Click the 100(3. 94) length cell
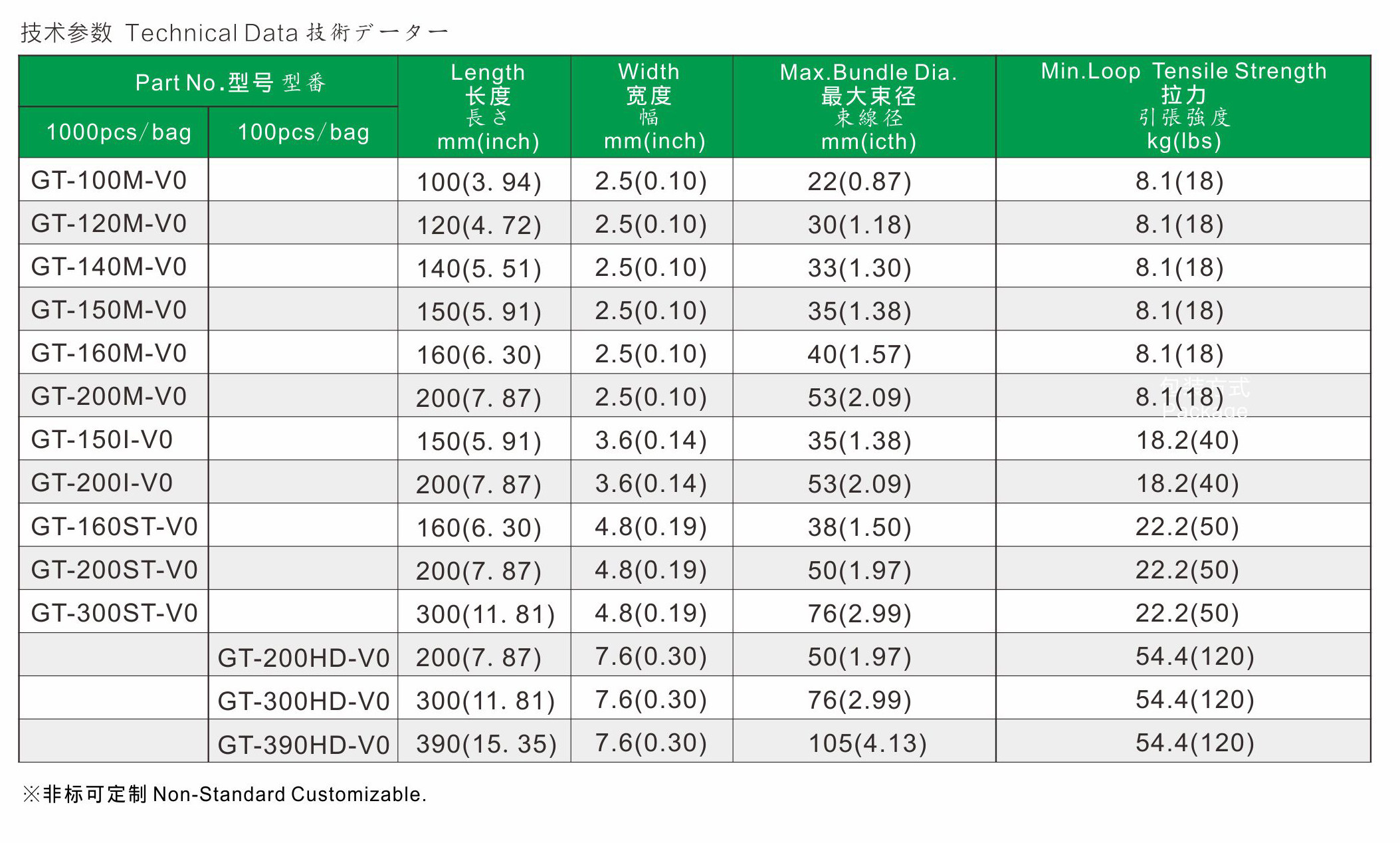This screenshot has height=843, width=1400. point(478,182)
